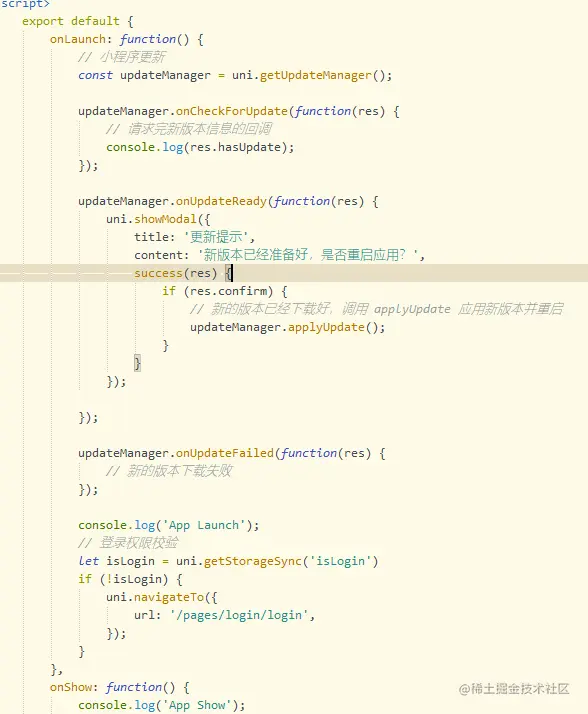Click the 'onUpdateReady' method name

point(221,201)
